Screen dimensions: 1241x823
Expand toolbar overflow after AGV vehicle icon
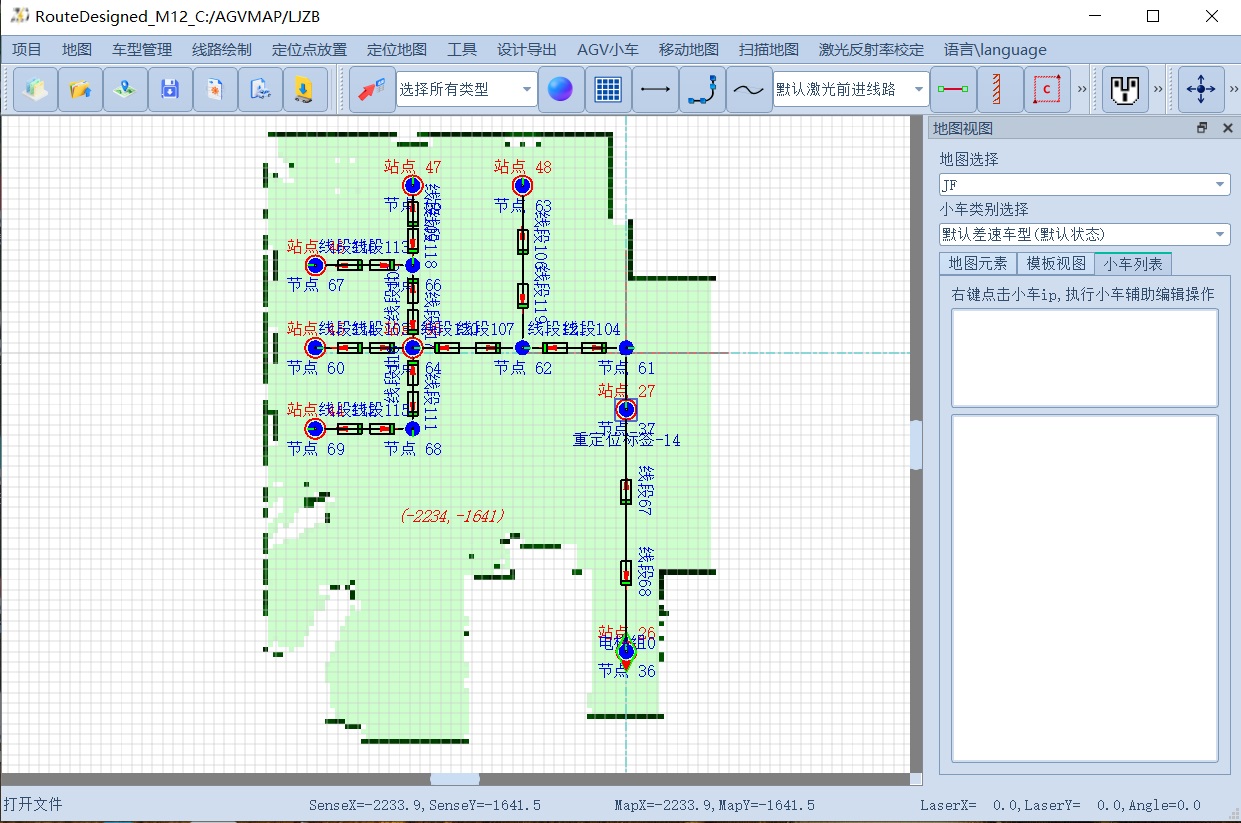click(x=1159, y=90)
